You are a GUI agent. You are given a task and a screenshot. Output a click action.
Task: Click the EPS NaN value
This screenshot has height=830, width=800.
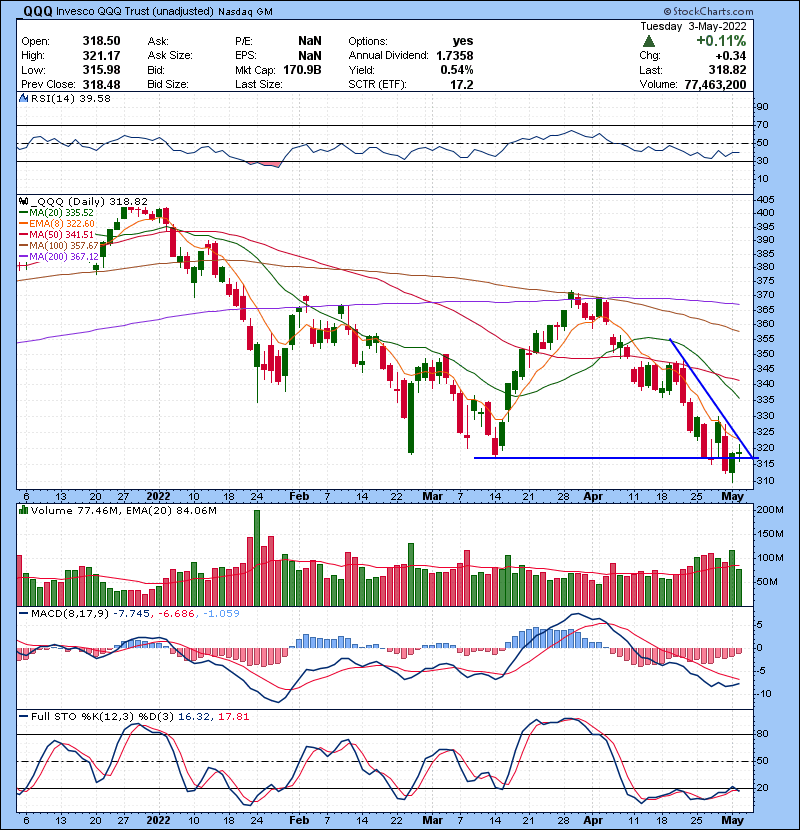pos(310,55)
